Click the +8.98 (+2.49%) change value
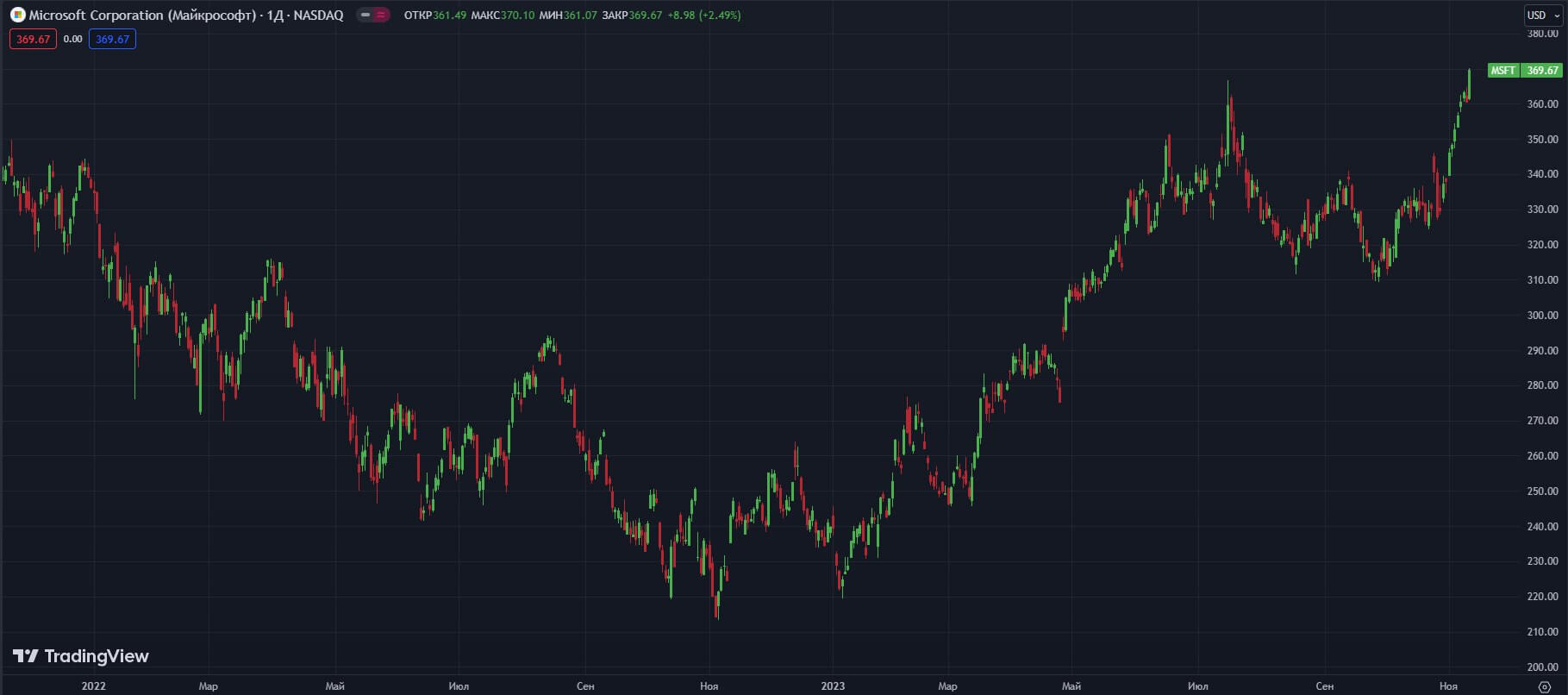Screen dimensions: 1568x695 [704, 15]
